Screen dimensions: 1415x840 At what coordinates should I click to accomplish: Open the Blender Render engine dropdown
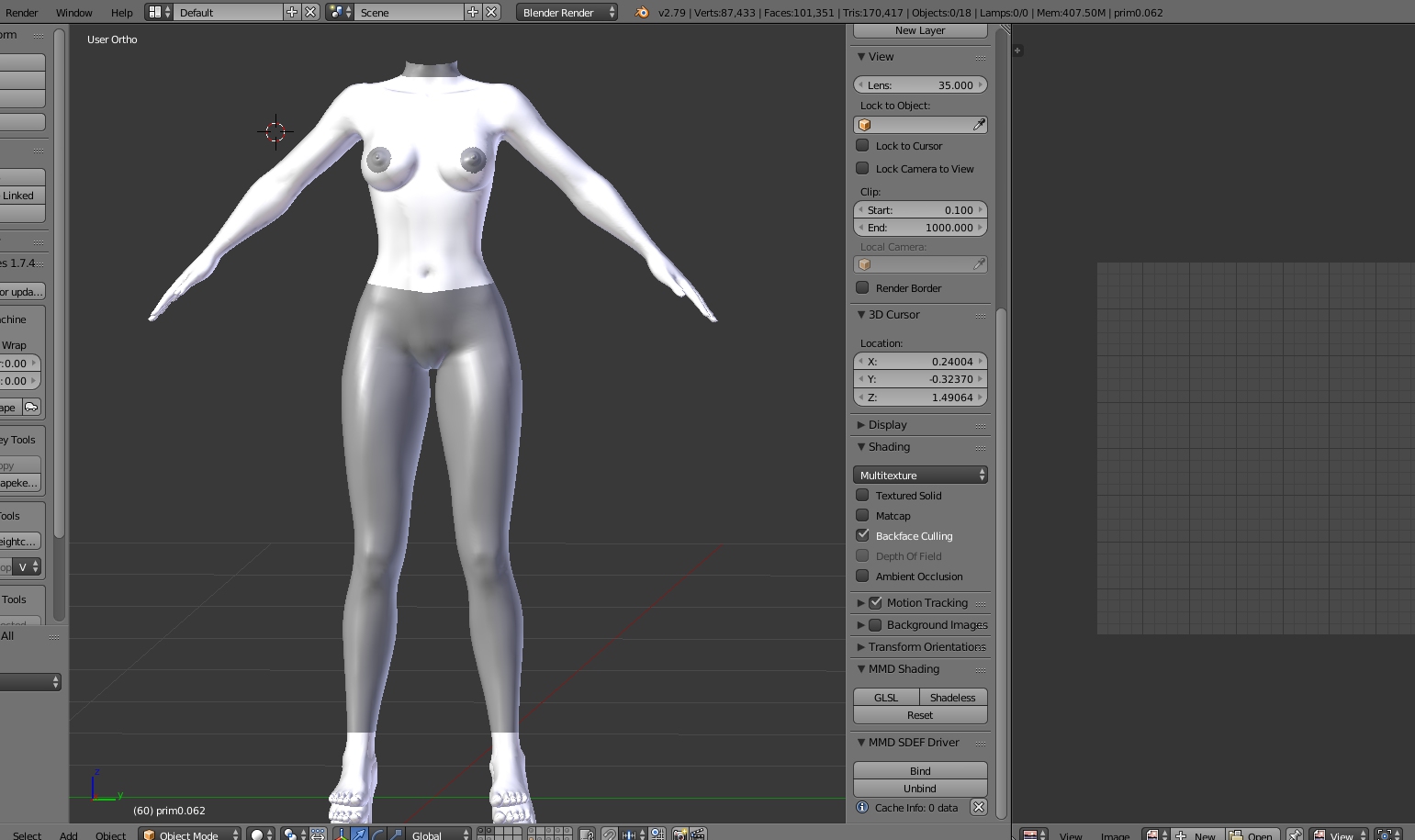(x=567, y=12)
